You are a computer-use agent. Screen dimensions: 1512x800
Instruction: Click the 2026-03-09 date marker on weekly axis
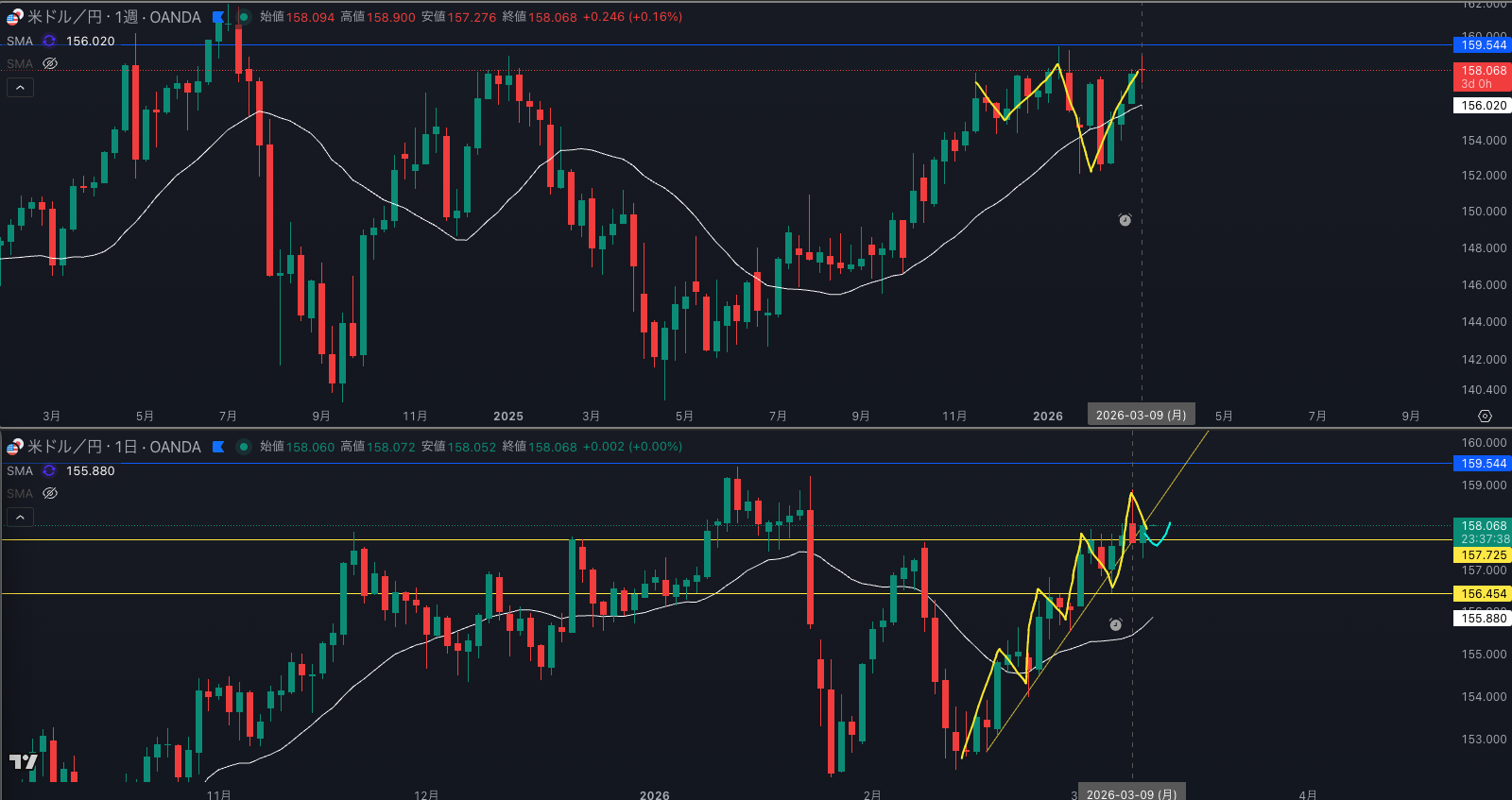tap(1141, 415)
